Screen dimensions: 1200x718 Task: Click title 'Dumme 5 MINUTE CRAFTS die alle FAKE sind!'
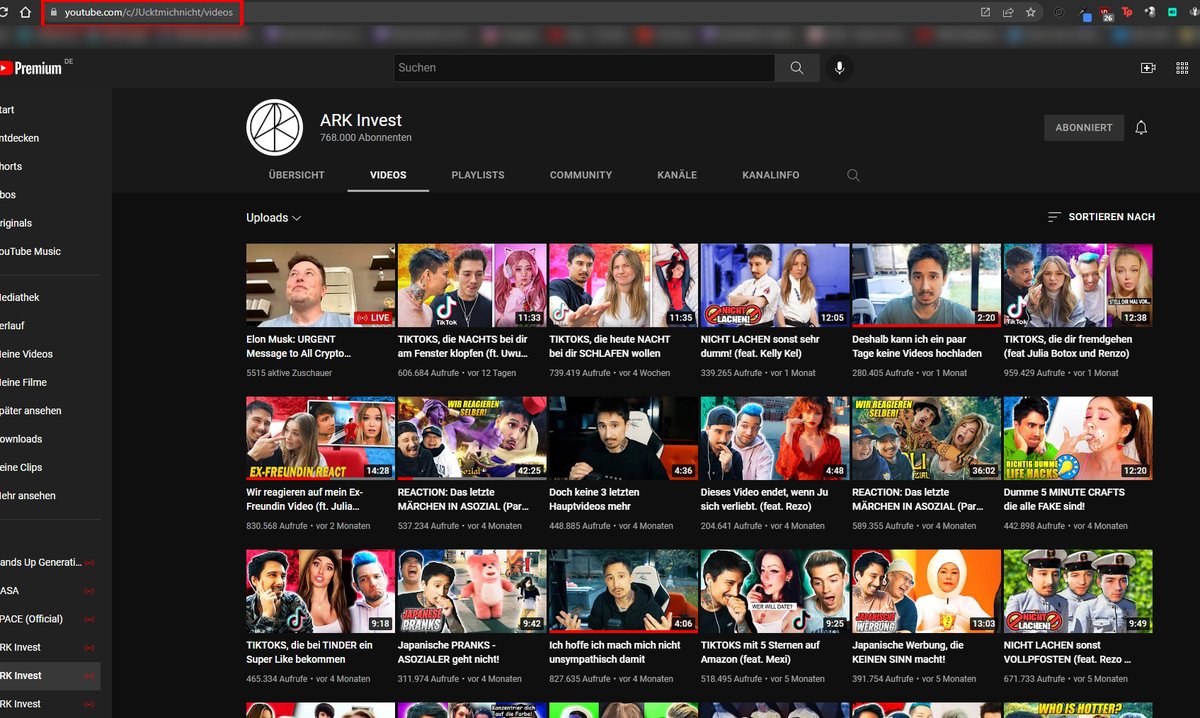(x=1064, y=499)
